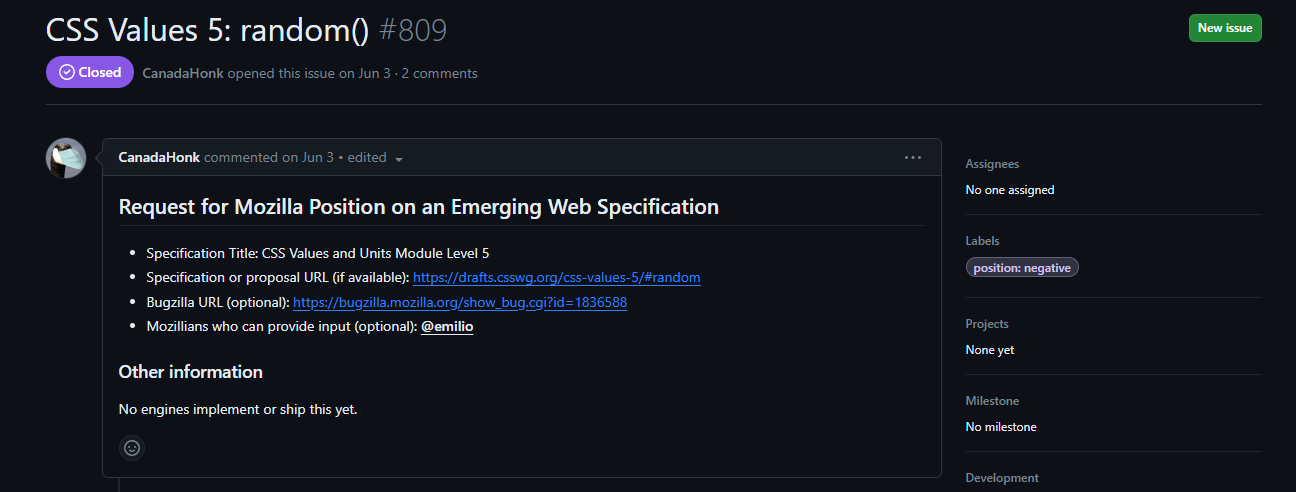Open CanadaHonk profile from the issue header
The height and width of the screenshot is (492, 1296).
pos(183,73)
